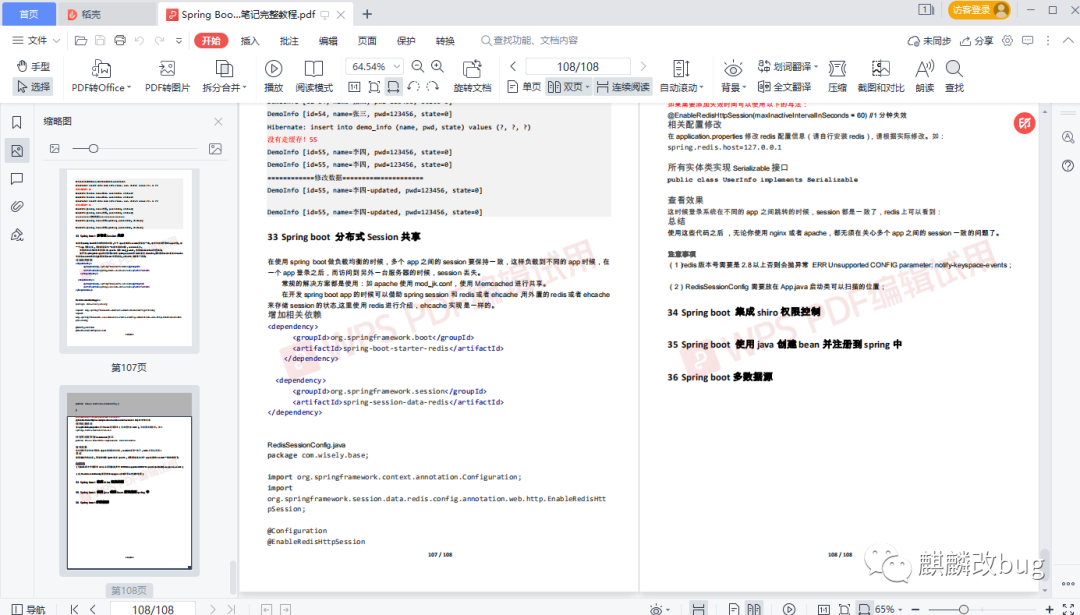Open 背景 background dropdown

click(733, 76)
